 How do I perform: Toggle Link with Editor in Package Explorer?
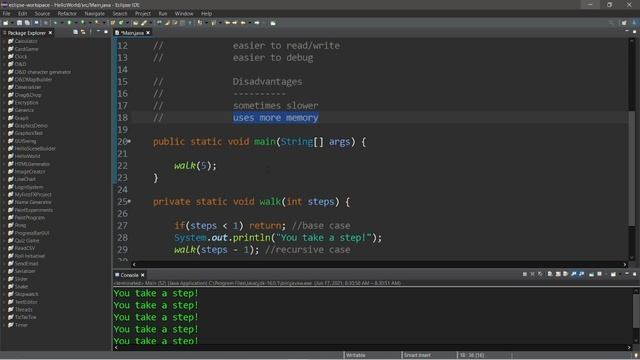[83, 32]
